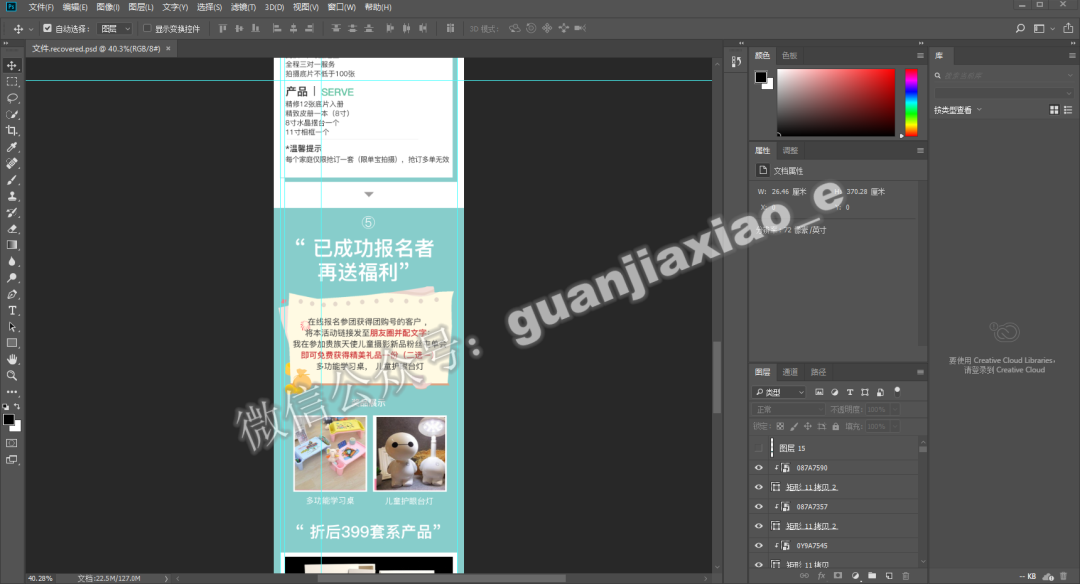This screenshot has width=1080, height=584.
Task: Toggle lock transparent pixels icon
Action: pos(780,427)
